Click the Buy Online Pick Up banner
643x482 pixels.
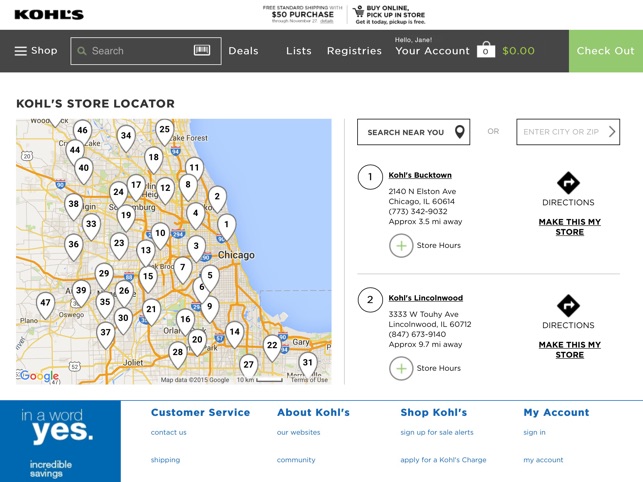(x=389, y=15)
